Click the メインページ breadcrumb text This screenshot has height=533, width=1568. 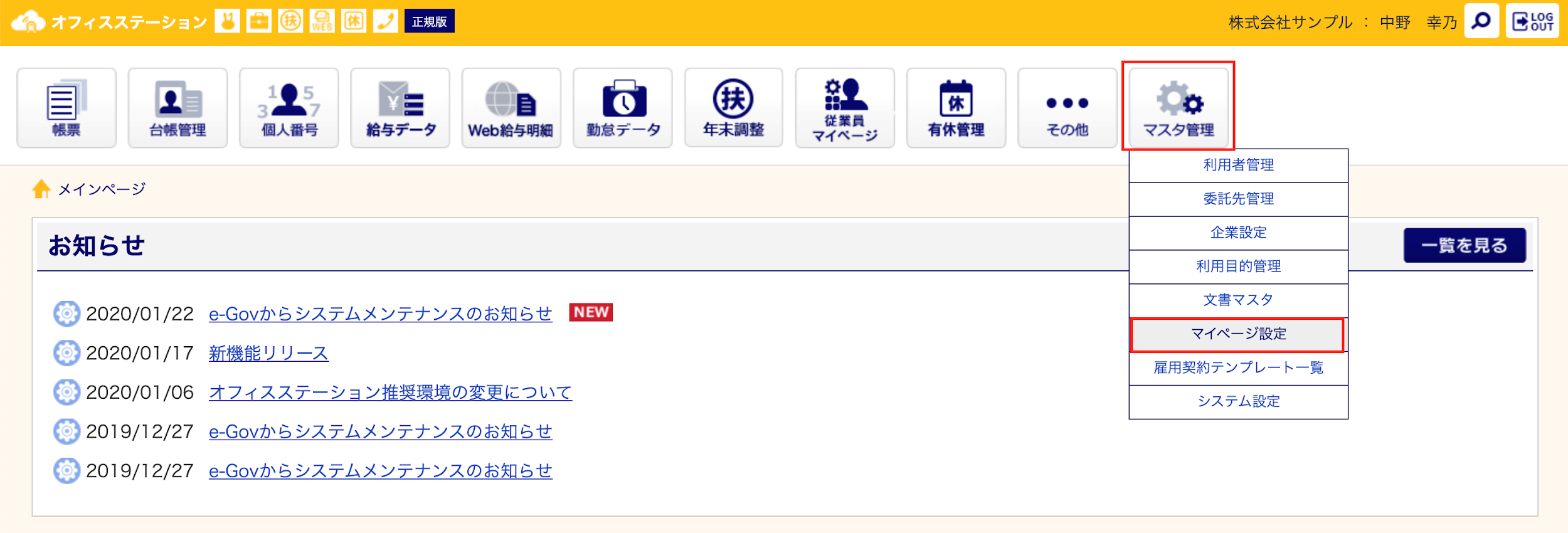102,189
